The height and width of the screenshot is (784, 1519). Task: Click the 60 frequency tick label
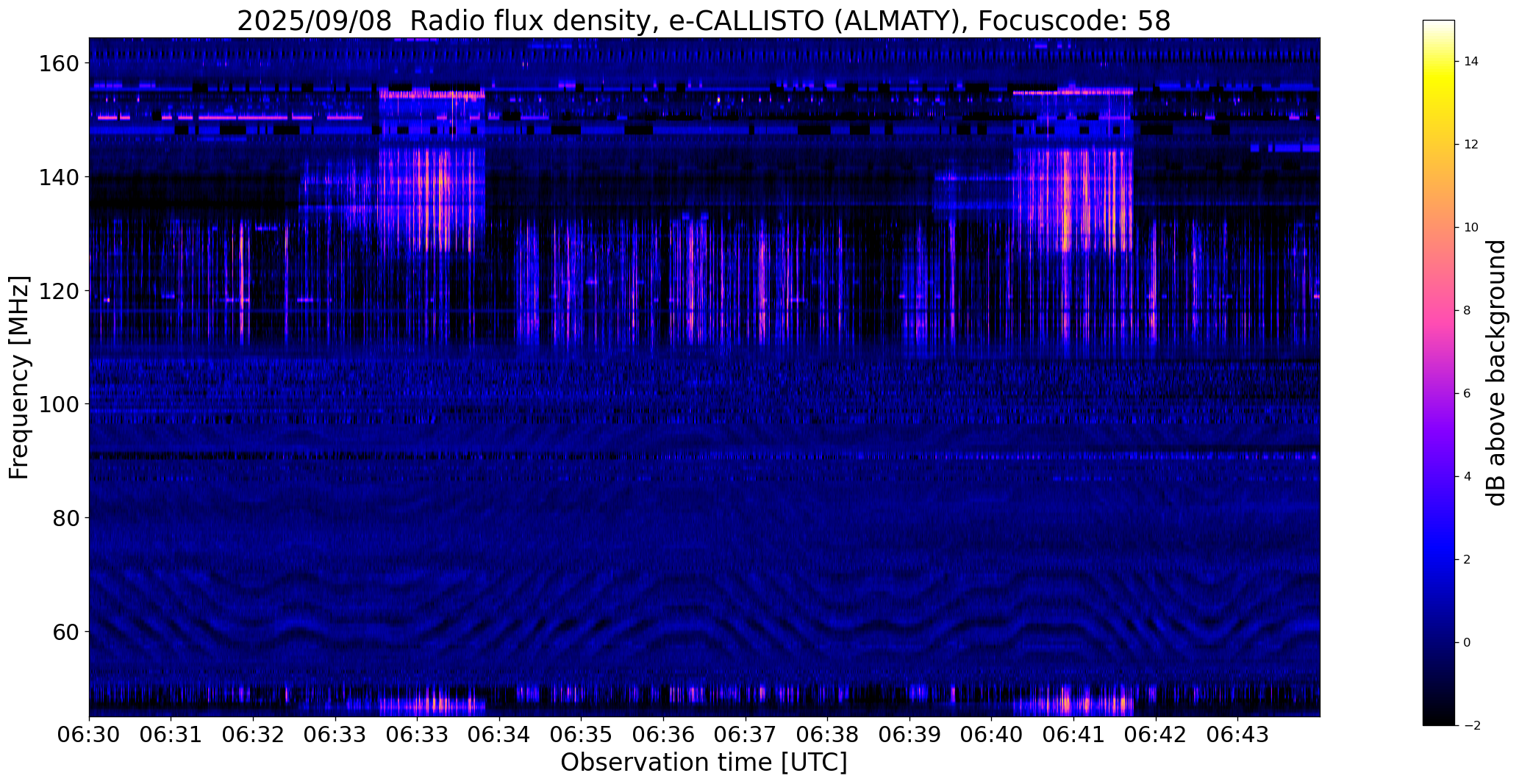click(65, 632)
